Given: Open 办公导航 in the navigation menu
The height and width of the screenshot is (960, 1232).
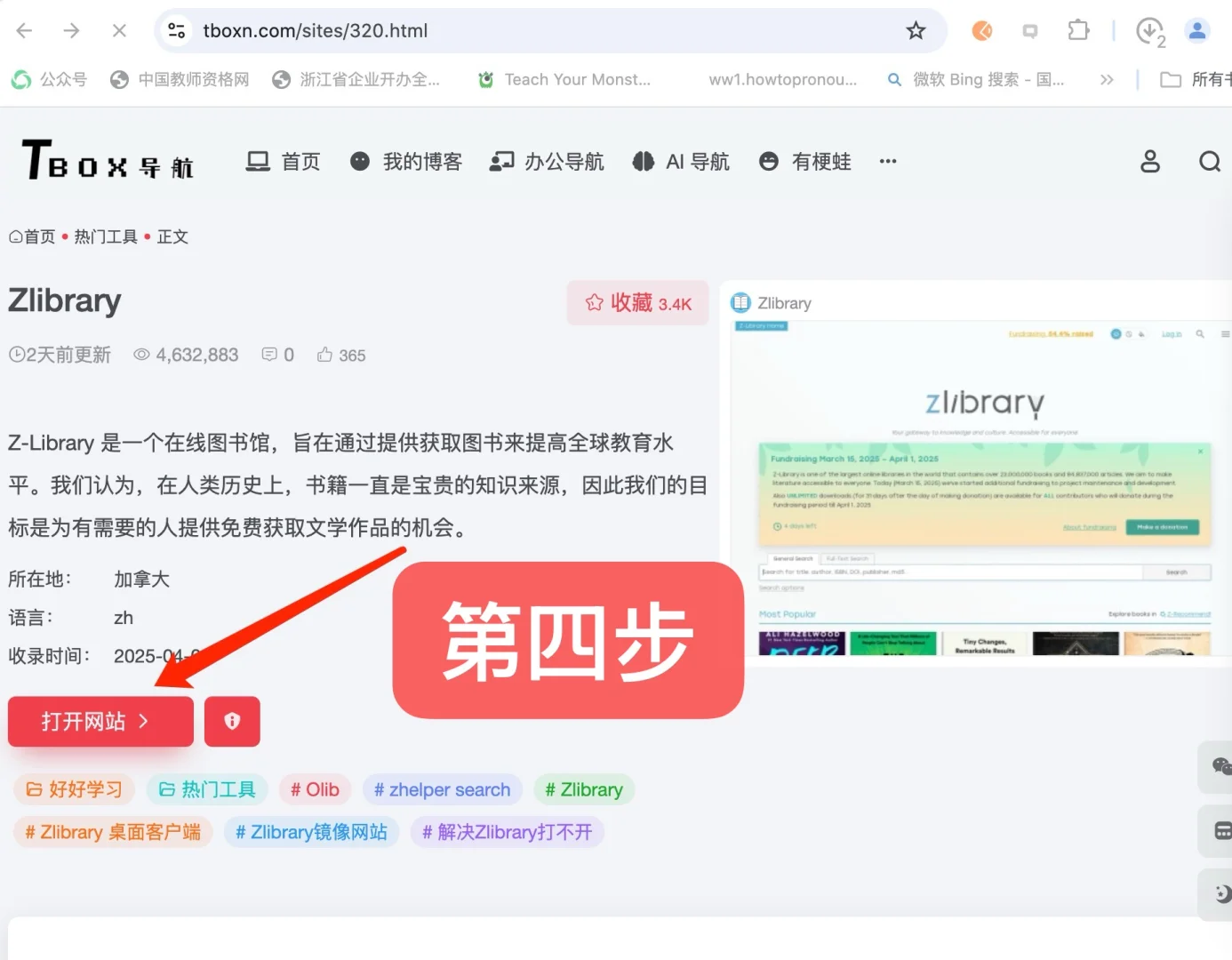Looking at the screenshot, I should tap(547, 162).
